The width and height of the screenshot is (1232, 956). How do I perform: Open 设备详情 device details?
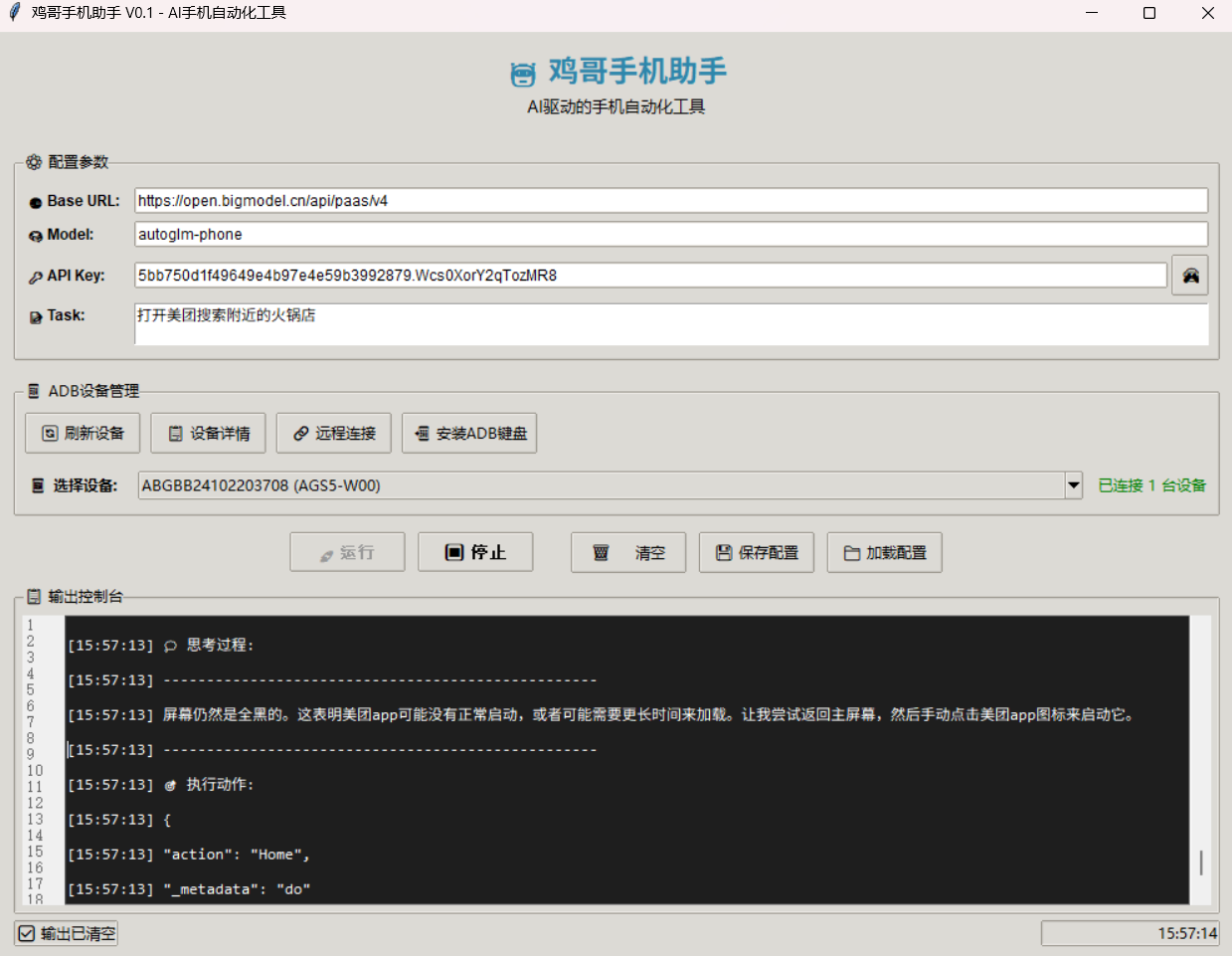208,434
